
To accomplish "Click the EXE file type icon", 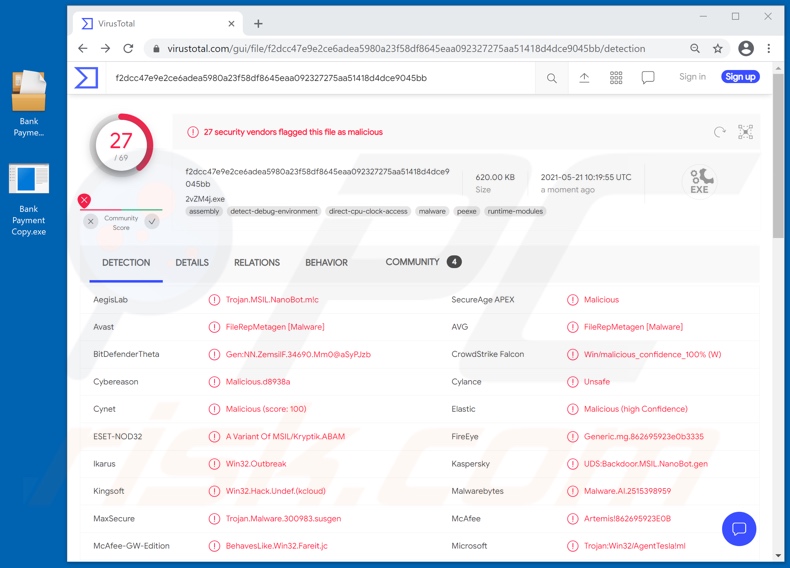I will tap(699, 181).
